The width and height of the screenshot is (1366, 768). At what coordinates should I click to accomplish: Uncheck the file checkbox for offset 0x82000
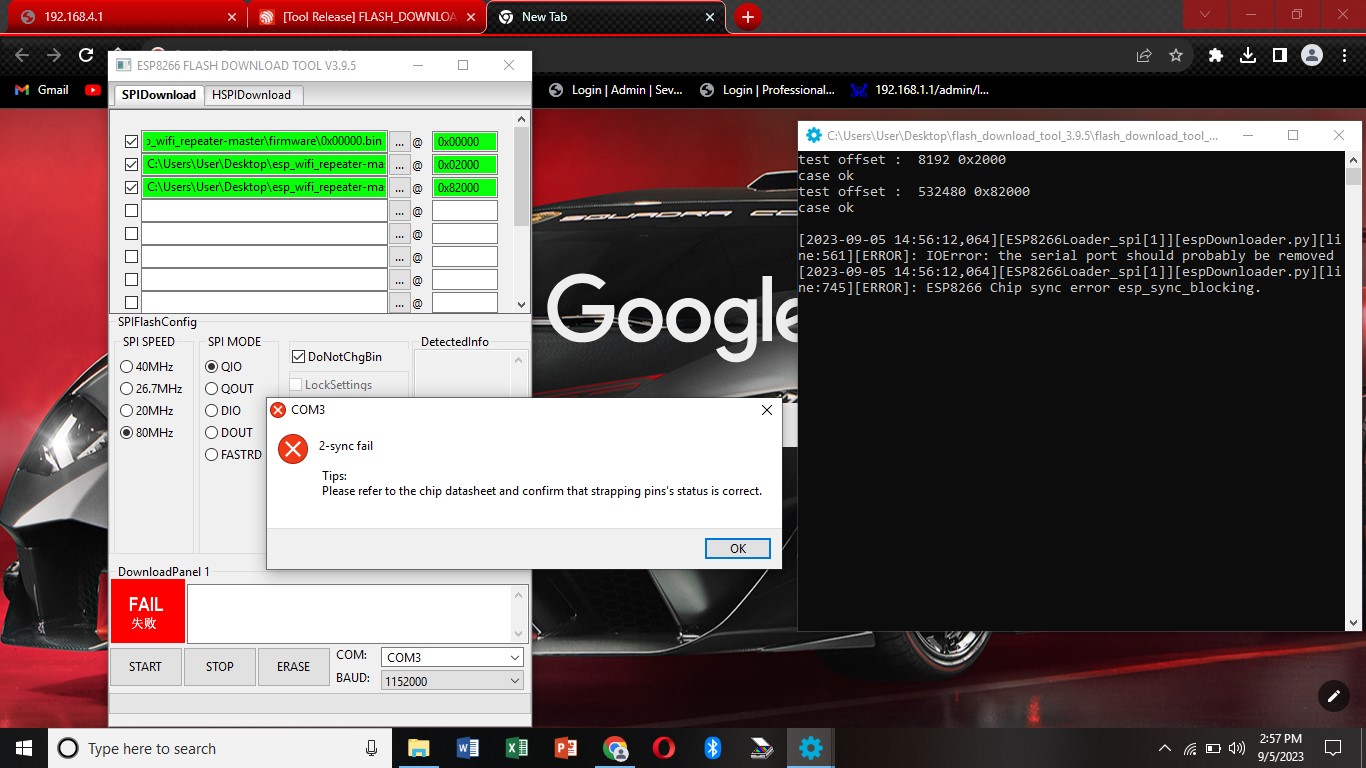pyautogui.click(x=131, y=188)
